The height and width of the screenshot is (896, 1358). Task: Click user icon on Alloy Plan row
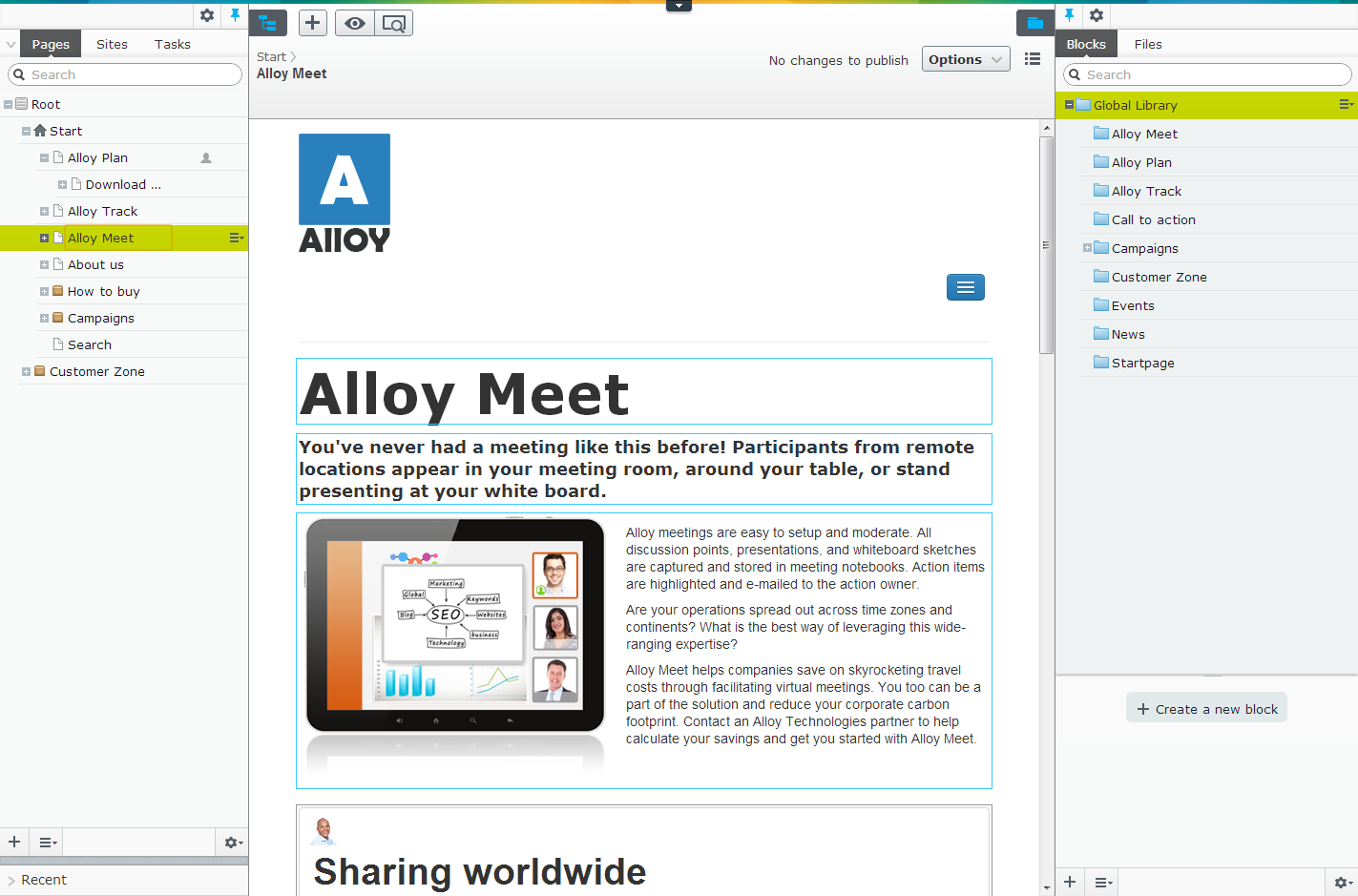[x=206, y=158]
